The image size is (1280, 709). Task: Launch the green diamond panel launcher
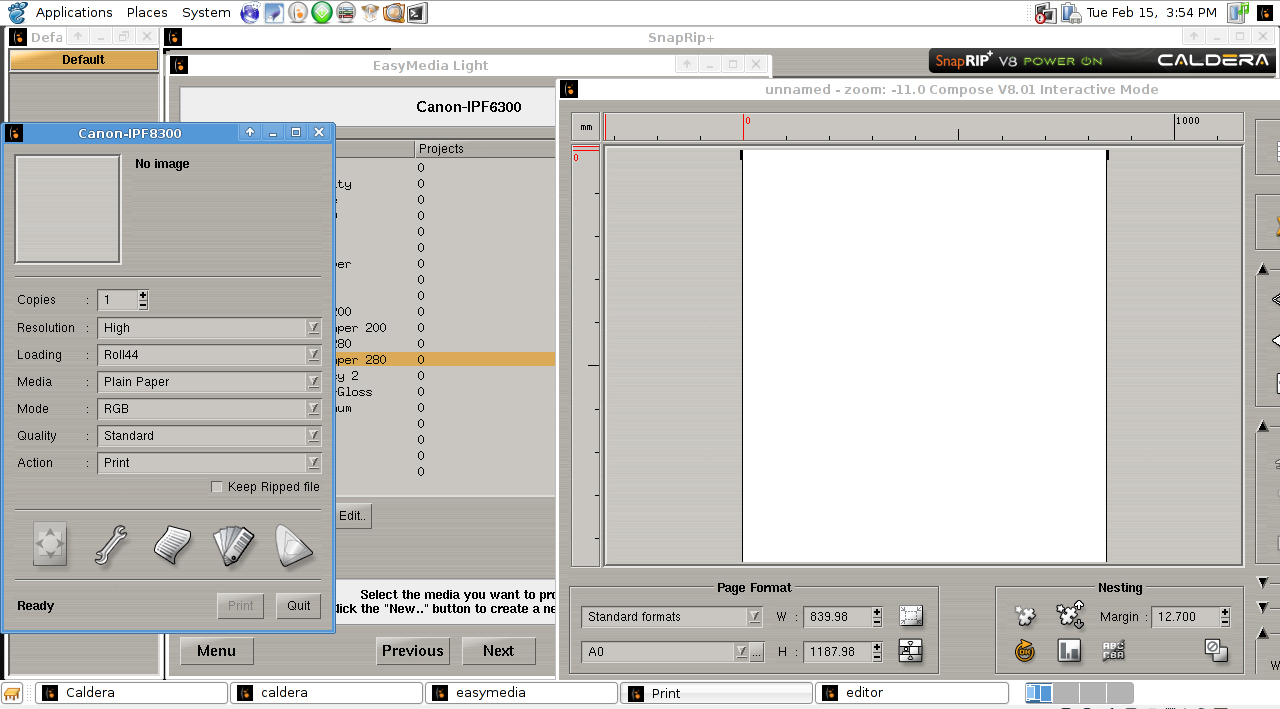tap(322, 12)
